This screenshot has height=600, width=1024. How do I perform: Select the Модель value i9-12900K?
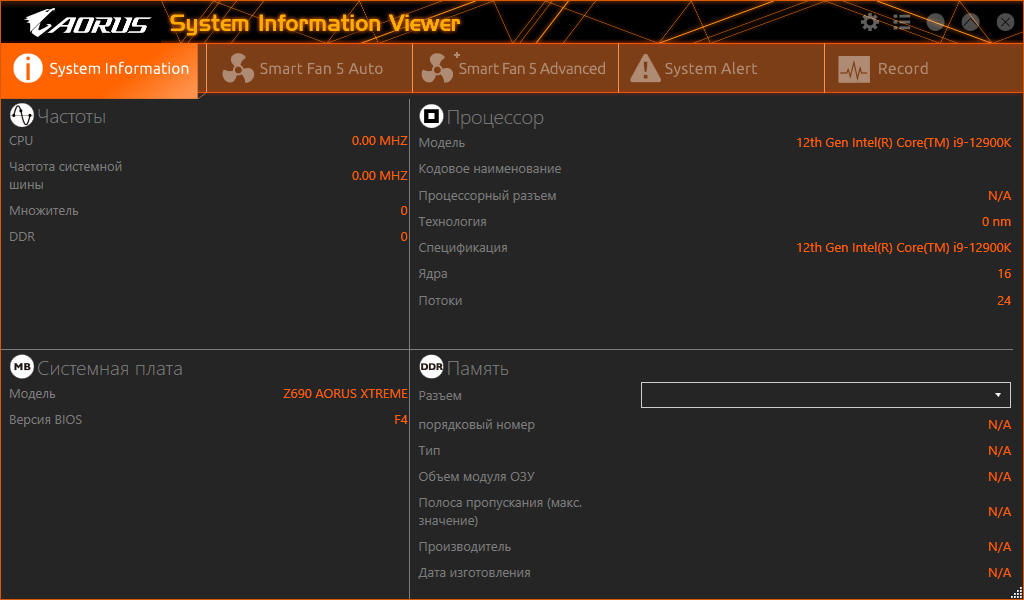tap(903, 142)
